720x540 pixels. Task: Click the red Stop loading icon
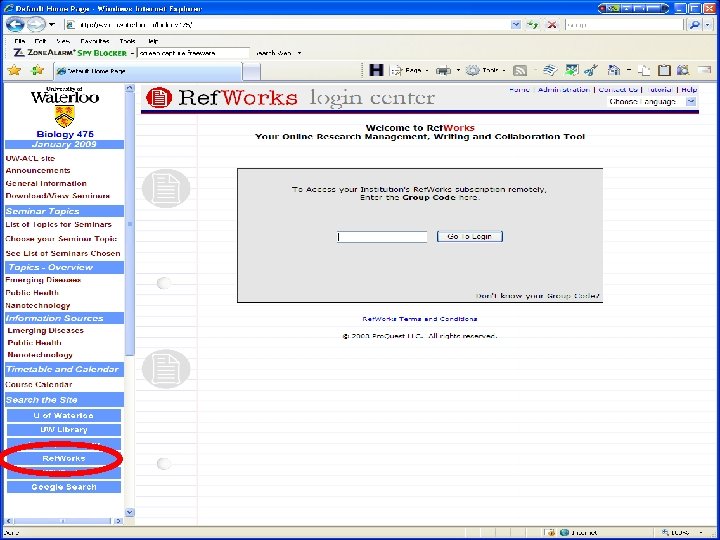click(x=552, y=25)
